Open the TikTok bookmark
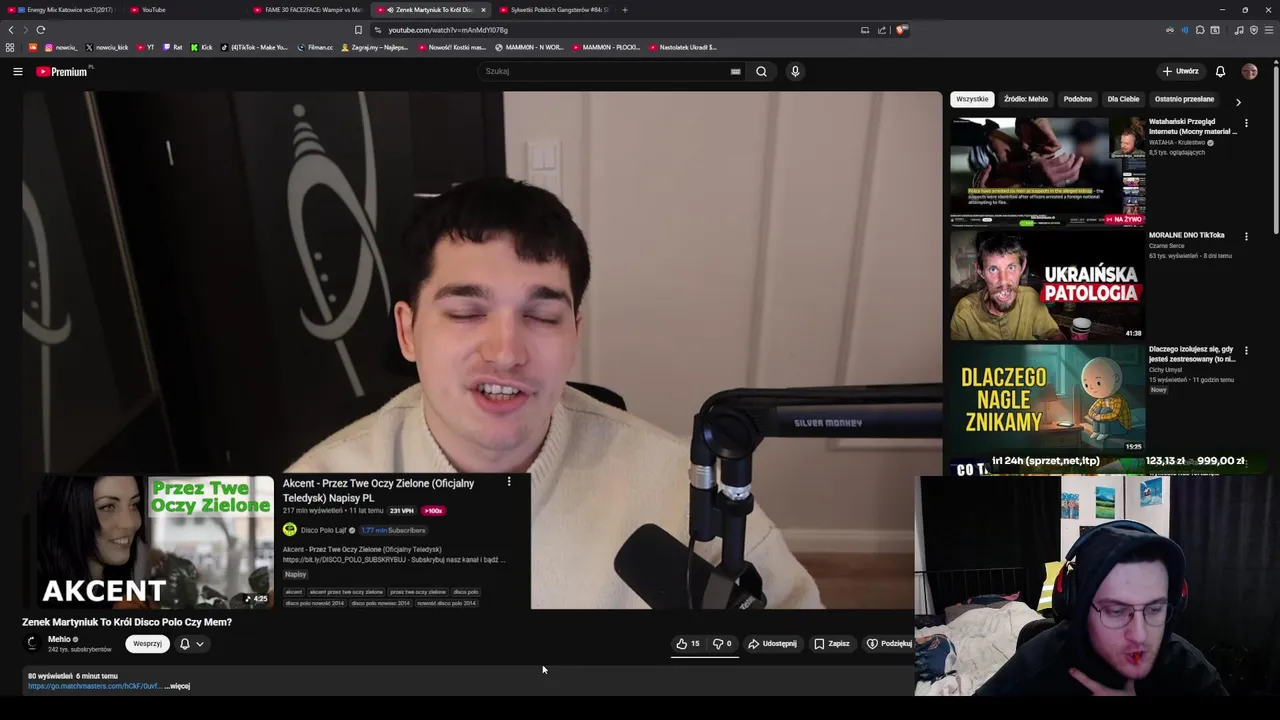The height and width of the screenshot is (720, 1280). pos(254,47)
